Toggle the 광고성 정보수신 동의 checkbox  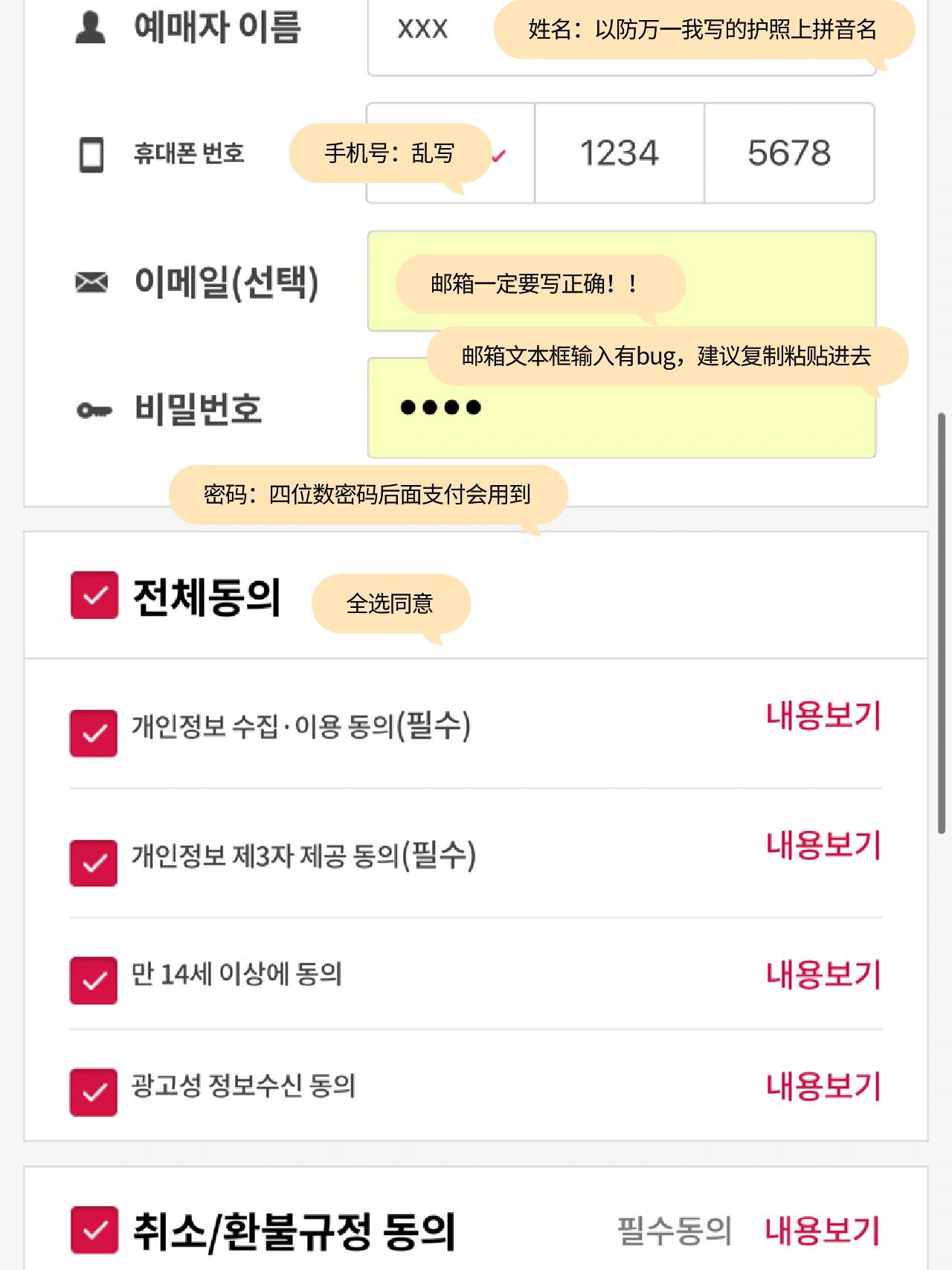(x=94, y=1092)
